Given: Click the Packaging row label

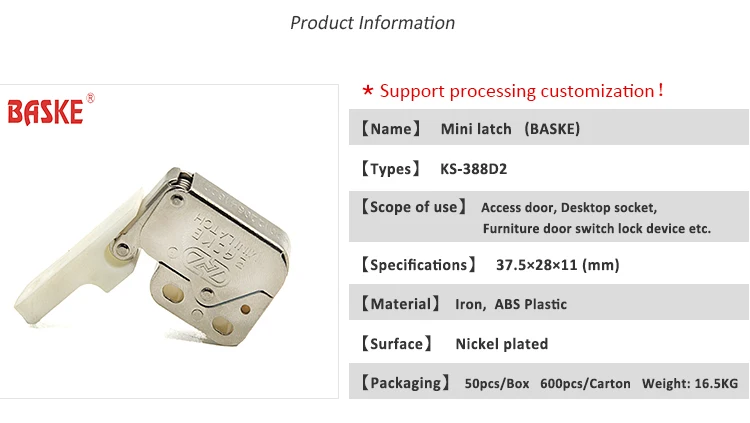Looking at the screenshot, I should click(x=404, y=382).
